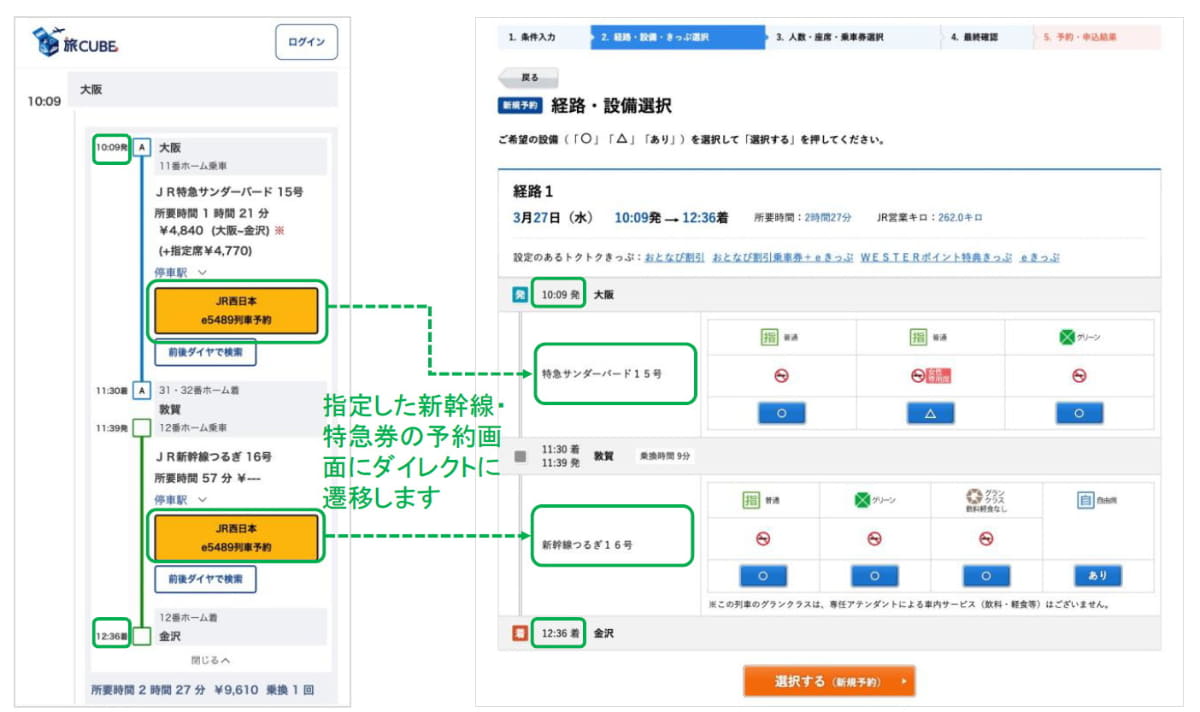Click the blue 発 icon at 10:09
The image size is (1200, 712).
[x=520, y=296]
